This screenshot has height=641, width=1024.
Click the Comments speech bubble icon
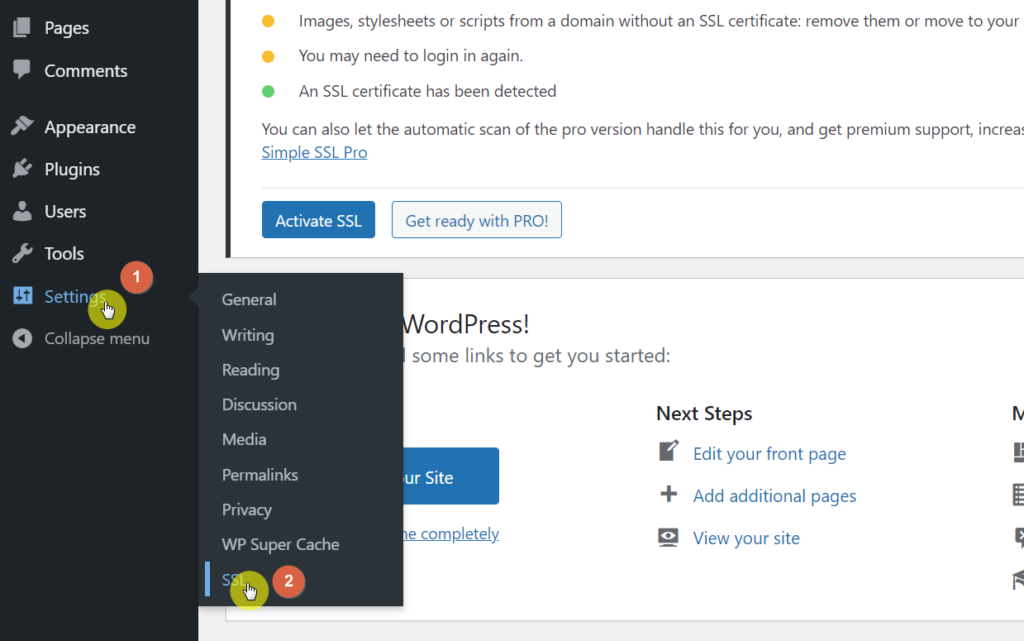click(x=22, y=69)
